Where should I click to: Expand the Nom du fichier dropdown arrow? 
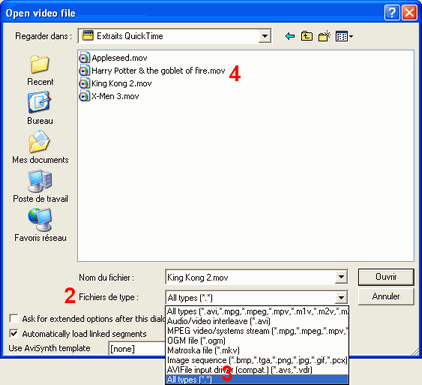[x=341, y=277]
